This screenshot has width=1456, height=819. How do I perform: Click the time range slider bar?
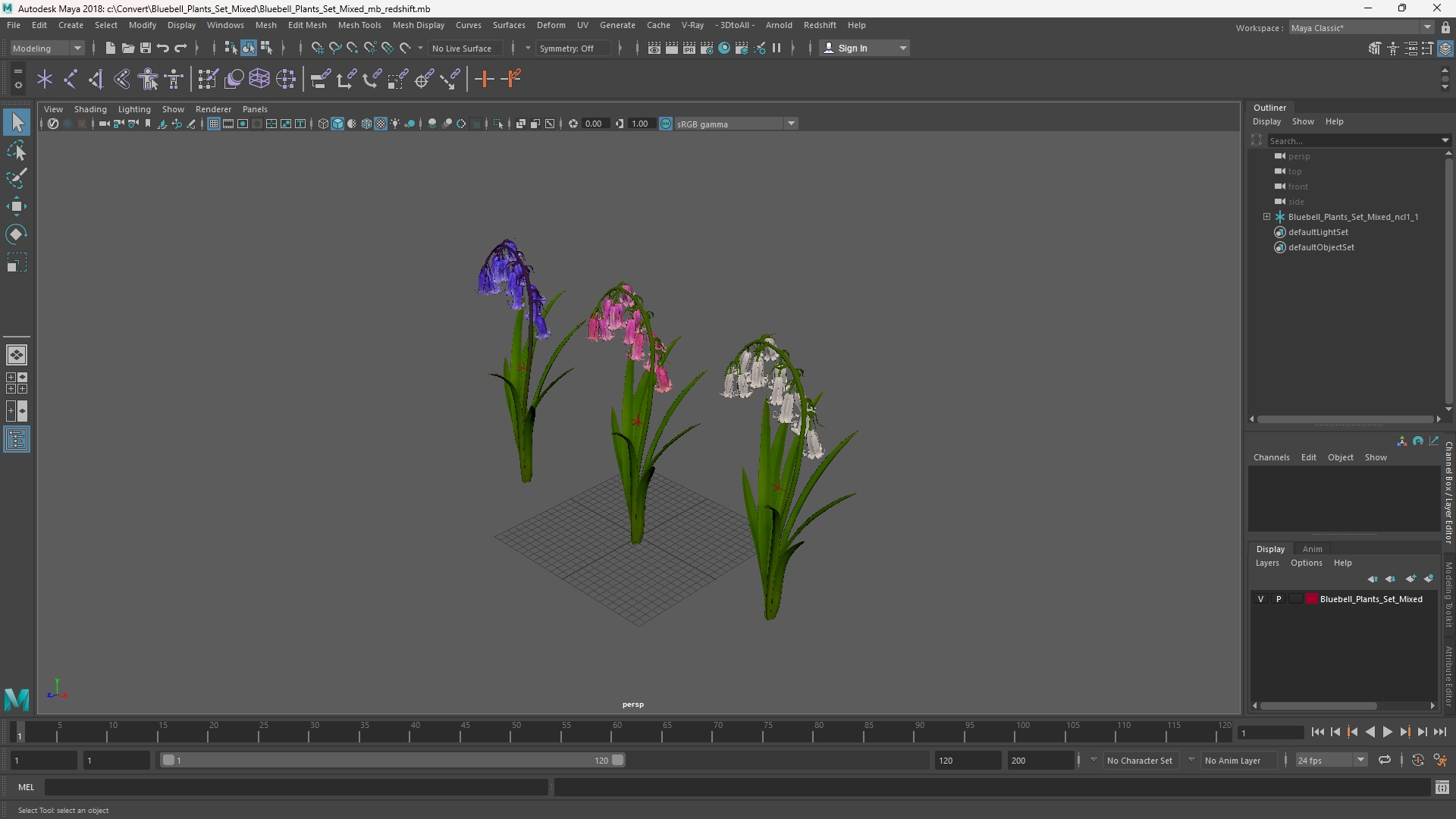point(393,760)
